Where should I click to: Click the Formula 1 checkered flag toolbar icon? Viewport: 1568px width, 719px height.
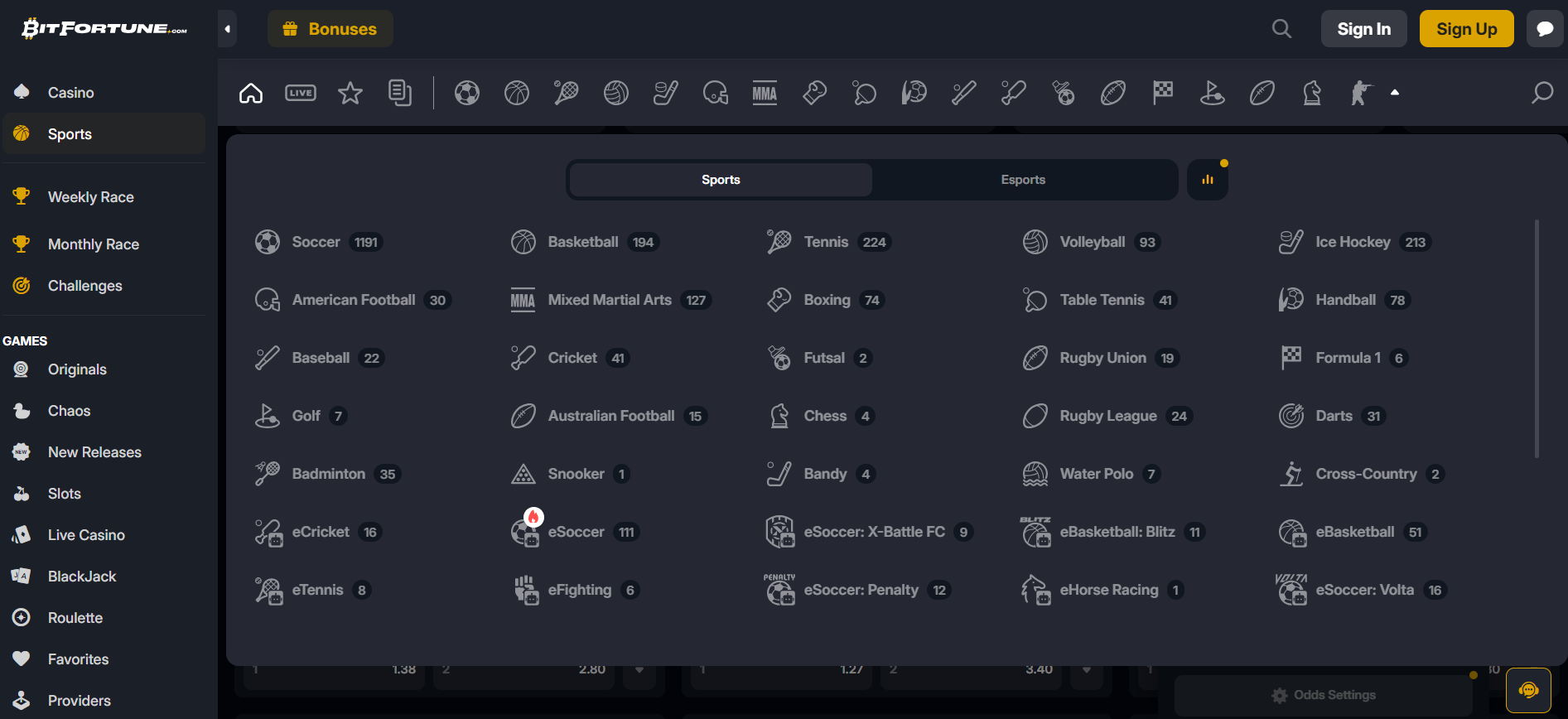pos(1163,93)
